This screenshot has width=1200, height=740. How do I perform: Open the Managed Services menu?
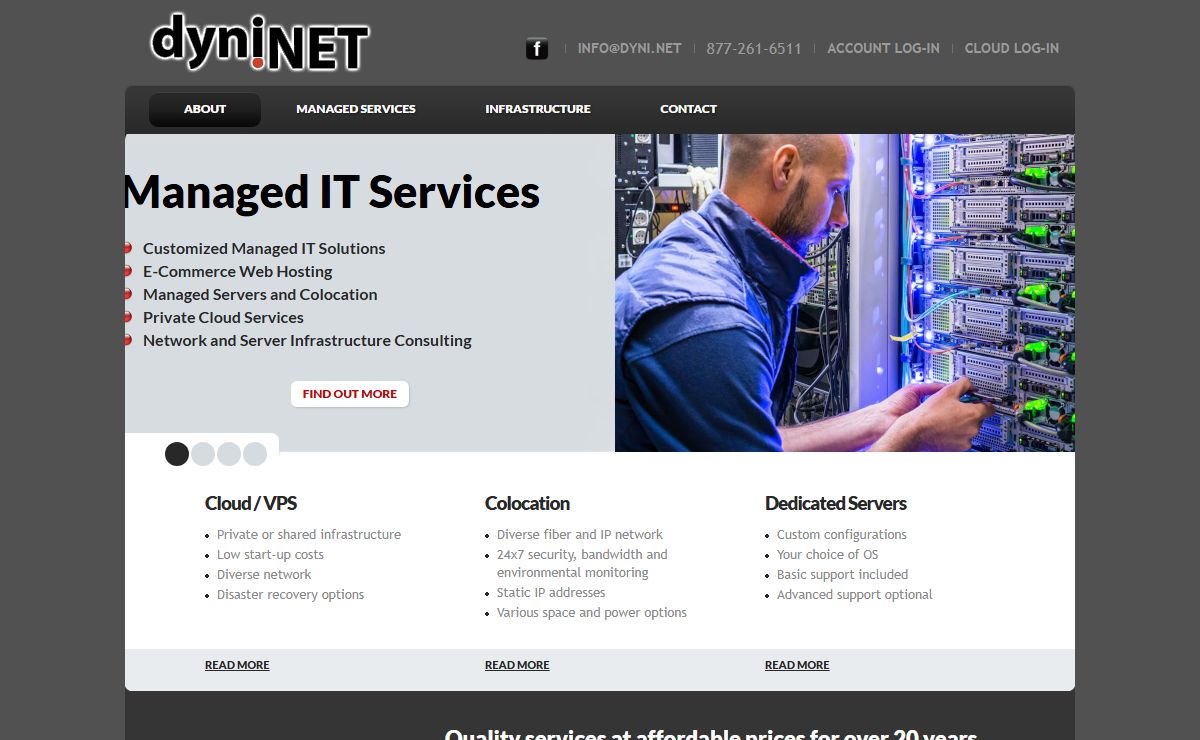coord(356,109)
